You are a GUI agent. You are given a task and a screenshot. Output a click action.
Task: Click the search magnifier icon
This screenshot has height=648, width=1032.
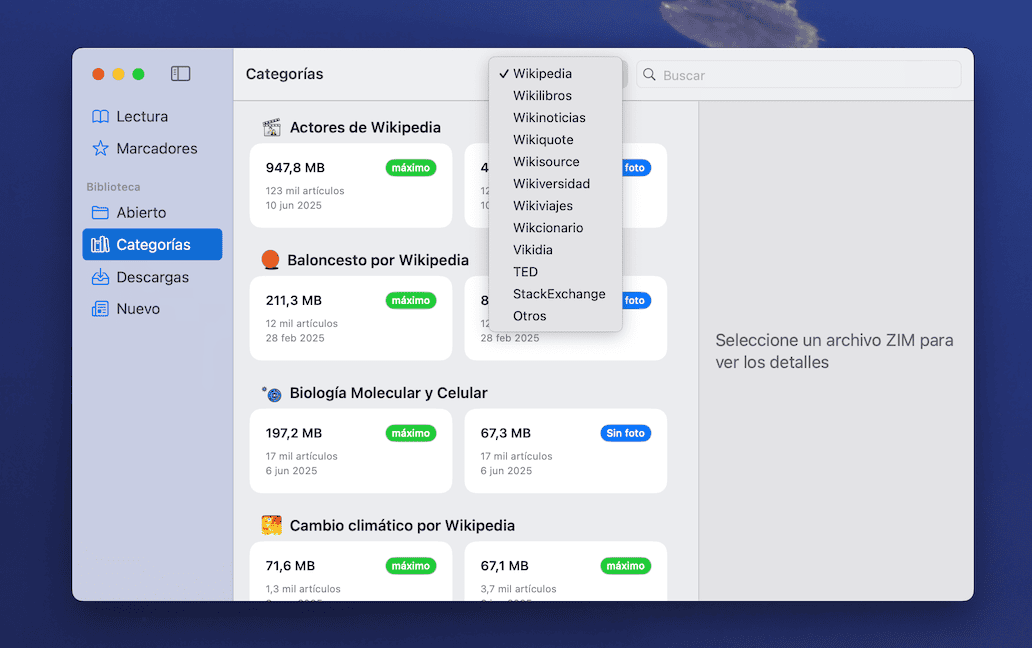coord(649,74)
